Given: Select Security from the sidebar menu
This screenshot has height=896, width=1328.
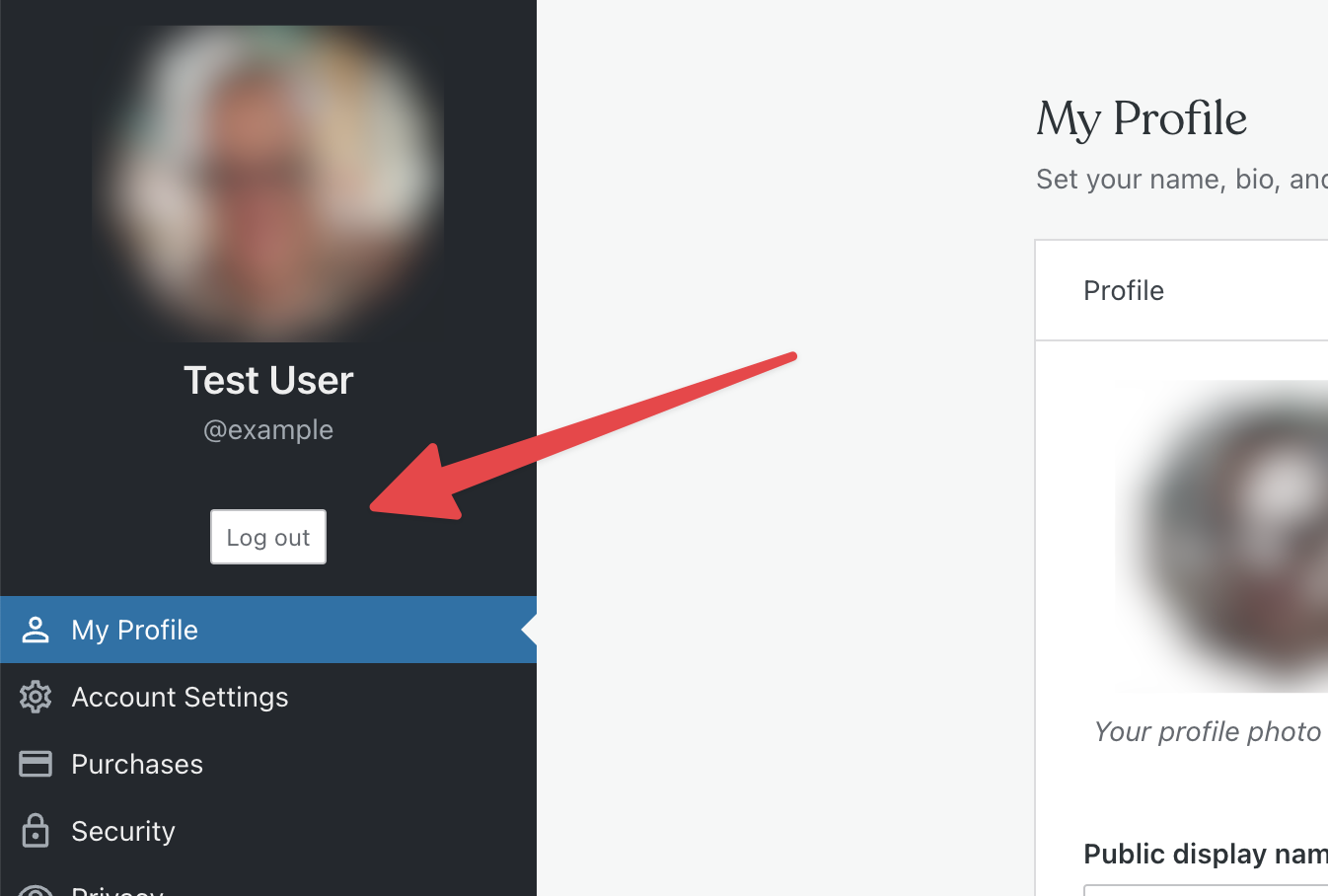Looking at the screenshot, I should click(x=123, y=831).
